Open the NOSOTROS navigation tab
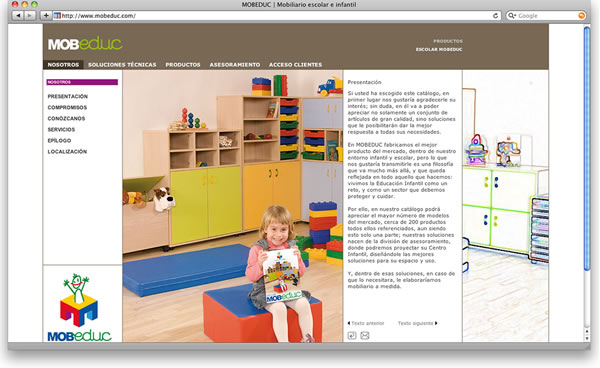 coord(63,65)
